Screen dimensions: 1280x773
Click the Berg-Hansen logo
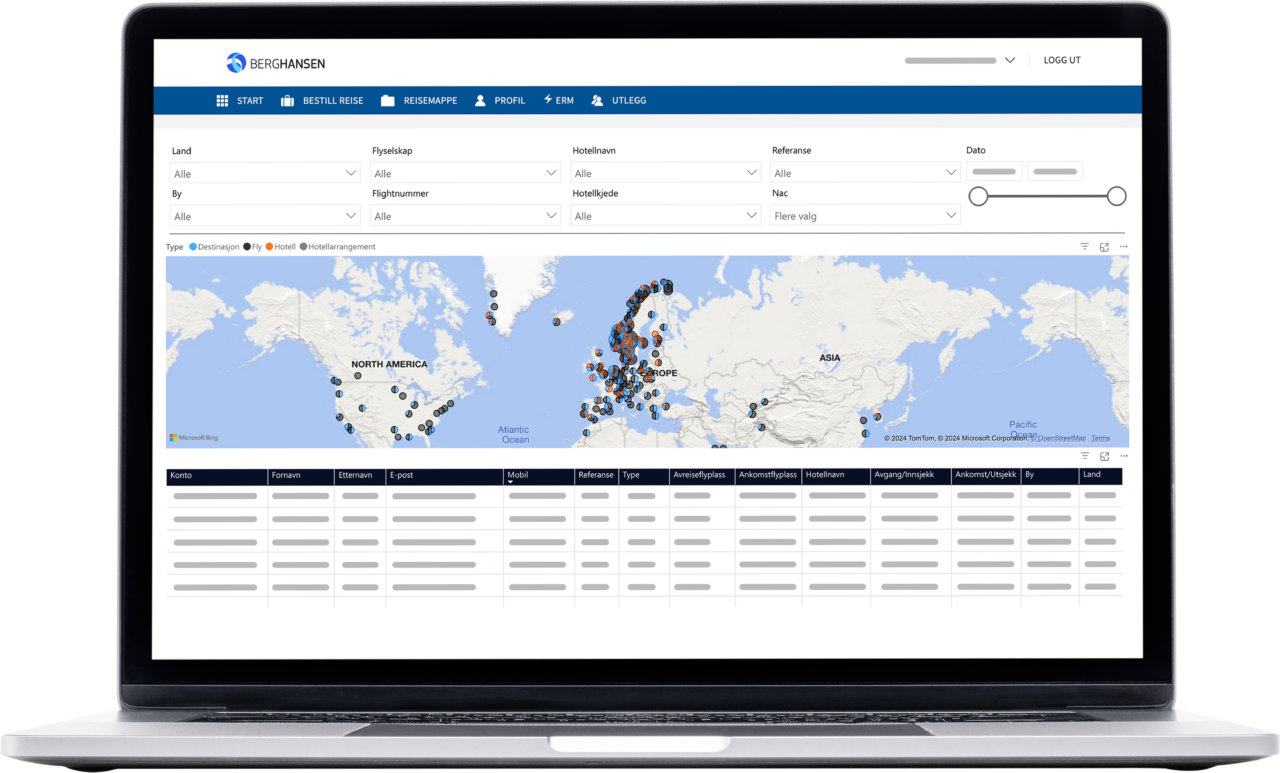[x=275, y=63]
